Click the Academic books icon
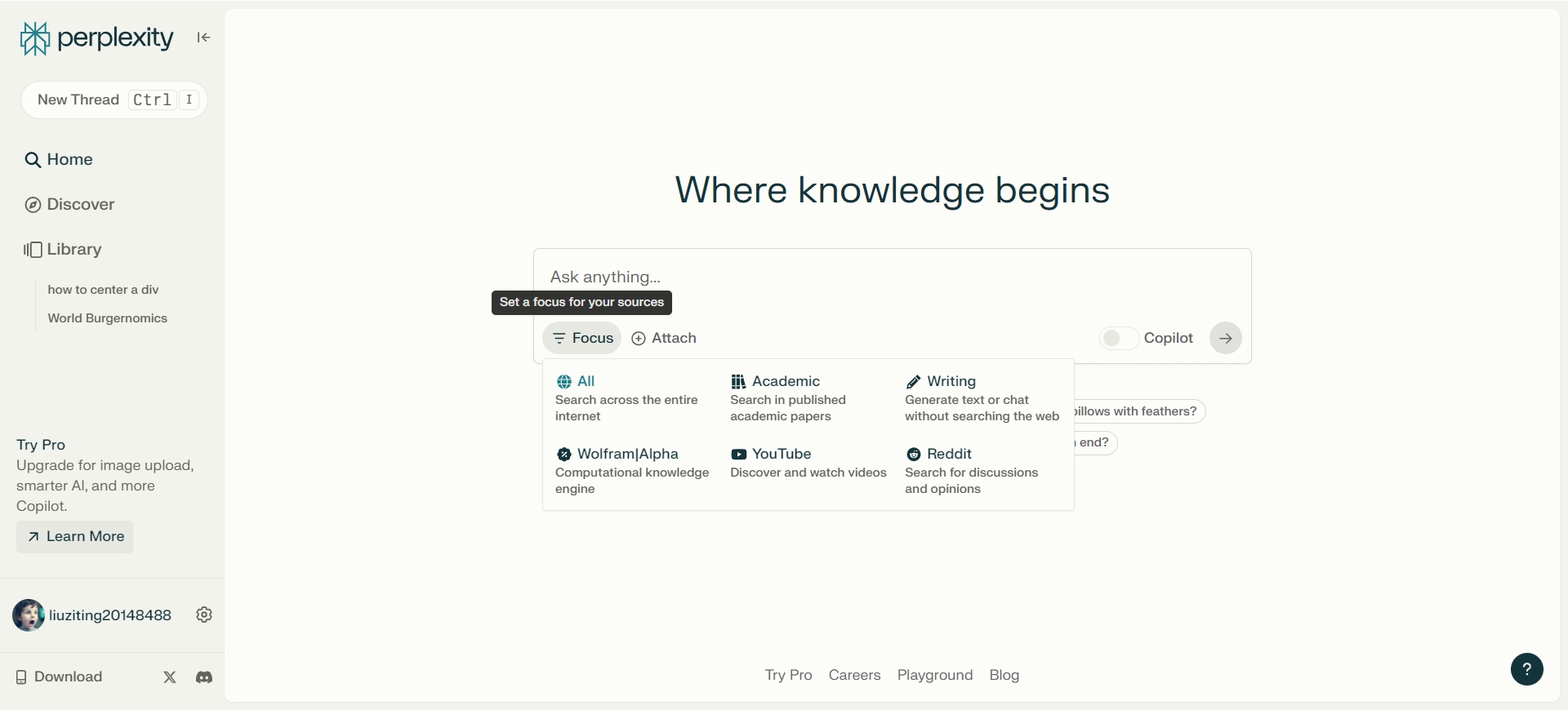 pyautogui.click(x=738, y=381)
